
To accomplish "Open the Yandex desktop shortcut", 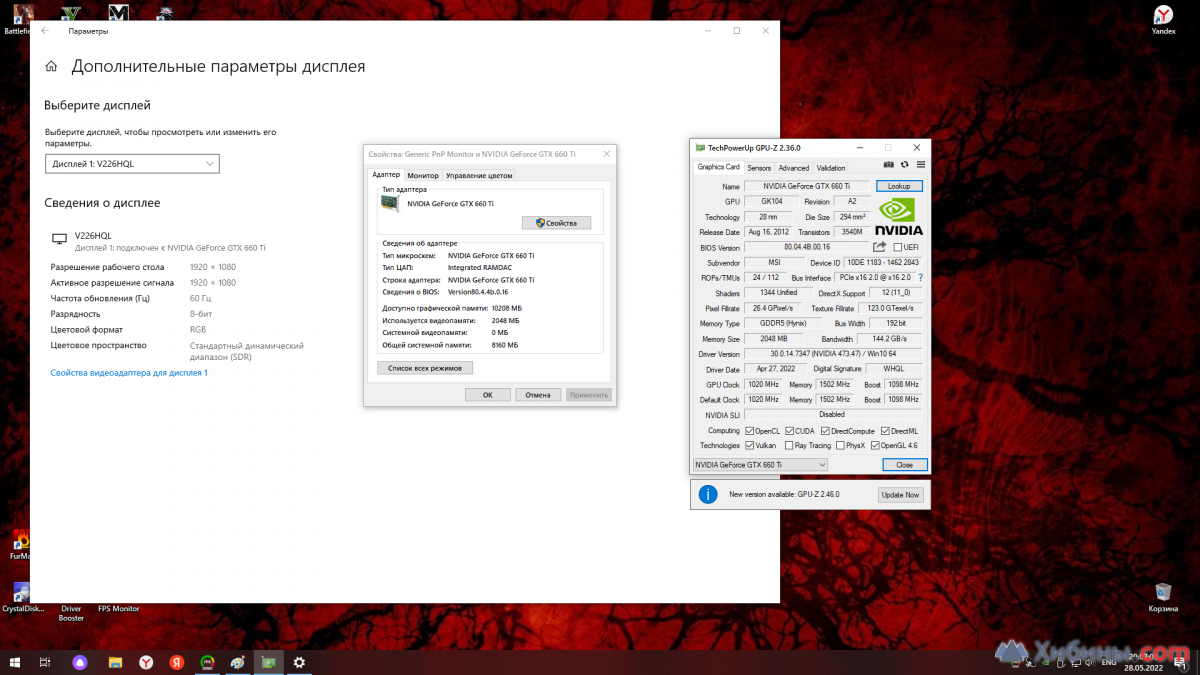I will point(1163,20).
